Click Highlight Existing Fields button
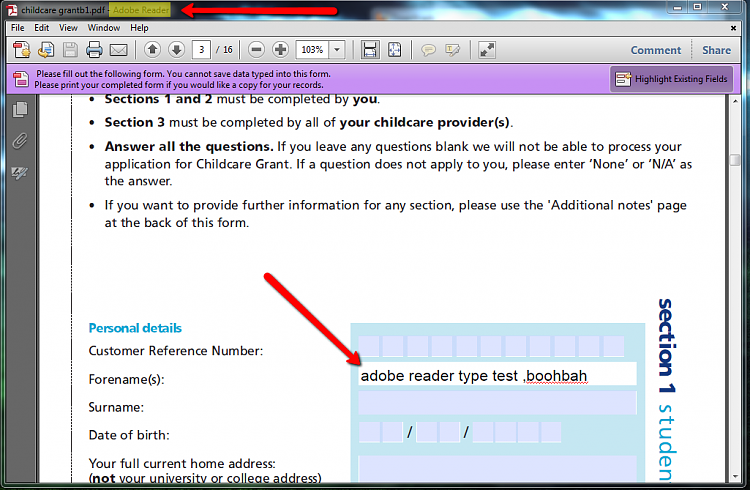Image resolution: width=750 pixels, height=490 pixels. click(x=674, y=79)
